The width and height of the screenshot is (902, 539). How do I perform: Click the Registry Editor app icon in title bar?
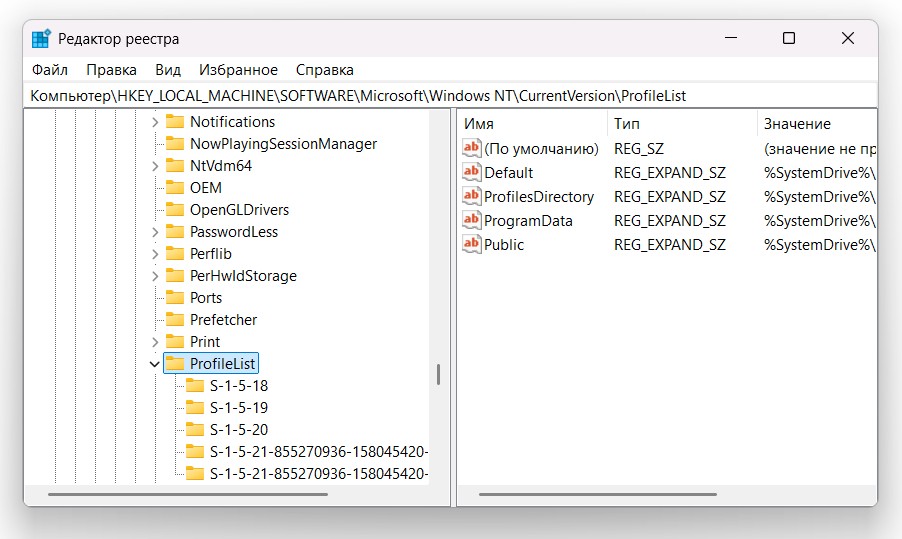(x=41, y=39)
